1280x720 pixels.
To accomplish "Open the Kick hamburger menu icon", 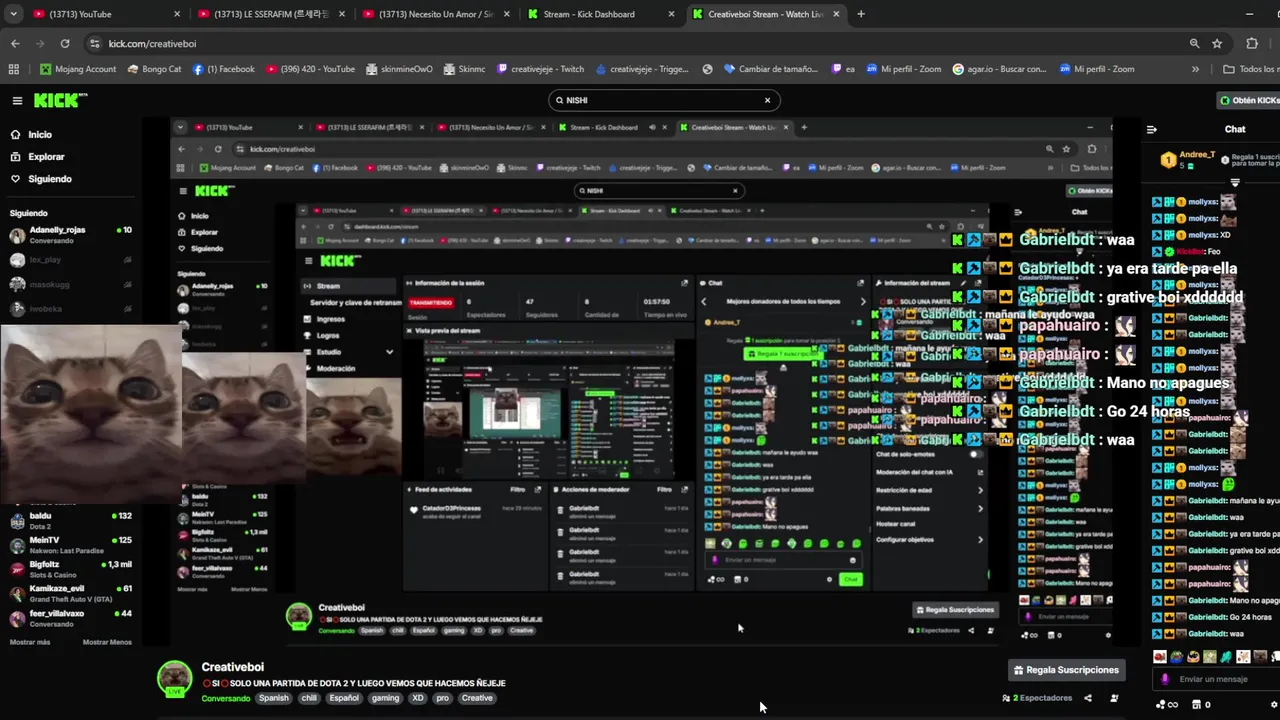I will [x=17, y=100].
